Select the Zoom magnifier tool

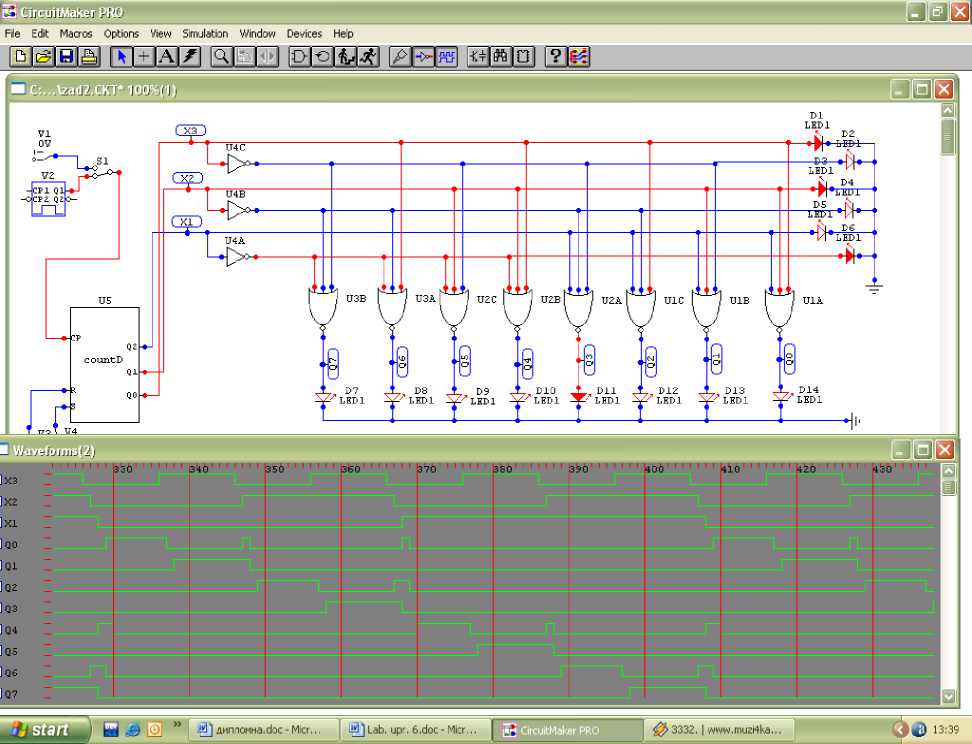tap(220, 57)
